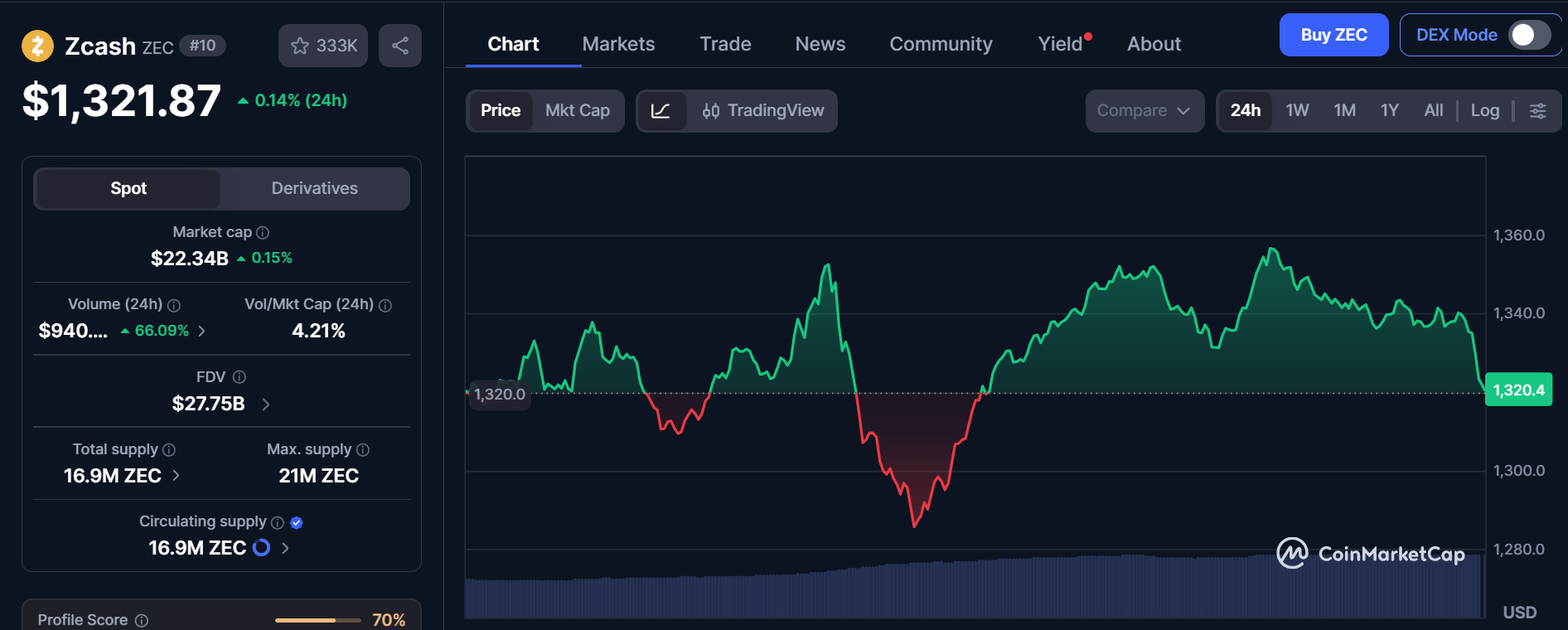1568x630 pixels.
Task: Switch chart to Price view
Action: point(501,111)
